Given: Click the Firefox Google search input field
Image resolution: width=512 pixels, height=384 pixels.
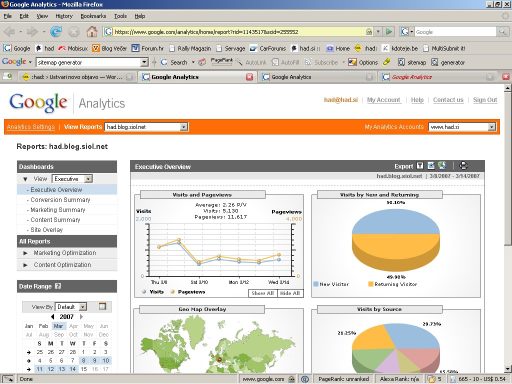Looking at the screenshot, I should tap(455, 32).
